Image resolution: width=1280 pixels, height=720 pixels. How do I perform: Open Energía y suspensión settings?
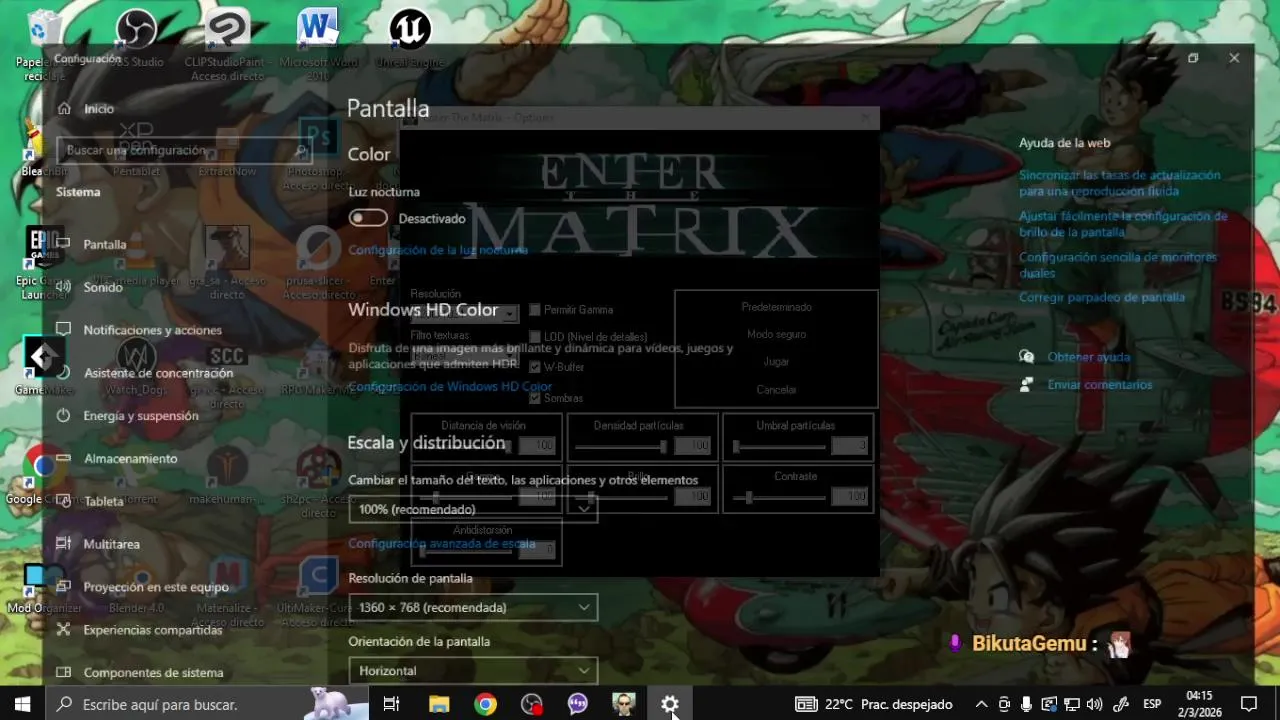pos(141,416)
